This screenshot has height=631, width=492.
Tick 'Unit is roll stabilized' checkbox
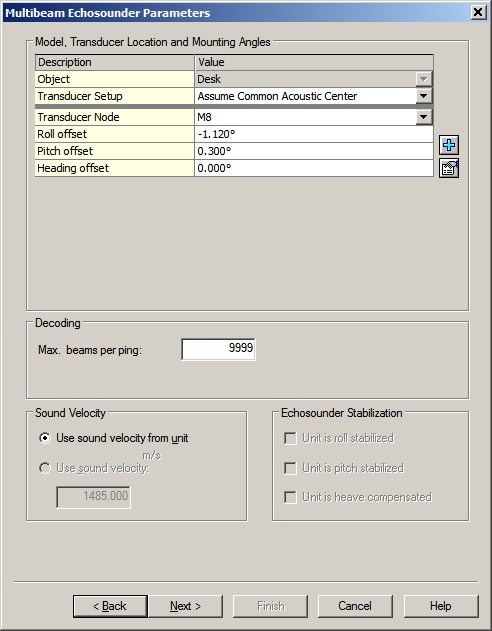[290, 438]
